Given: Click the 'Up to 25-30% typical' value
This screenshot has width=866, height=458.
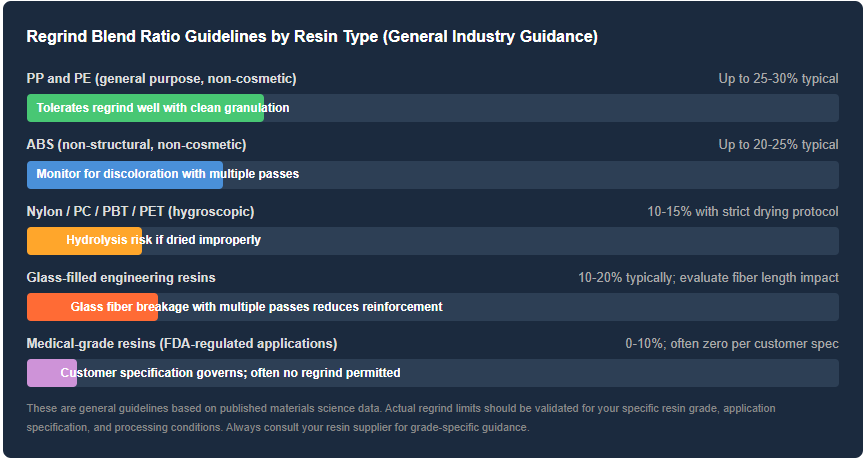Looking at the screenshot, I should click(x=778, y=78).
